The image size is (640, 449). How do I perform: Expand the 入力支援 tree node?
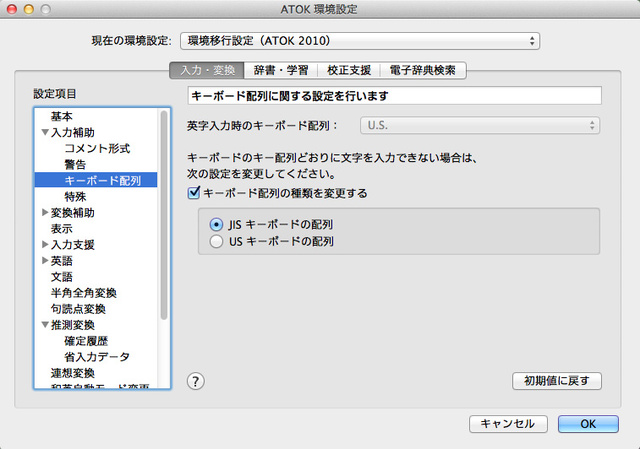(x=45, y=245)
